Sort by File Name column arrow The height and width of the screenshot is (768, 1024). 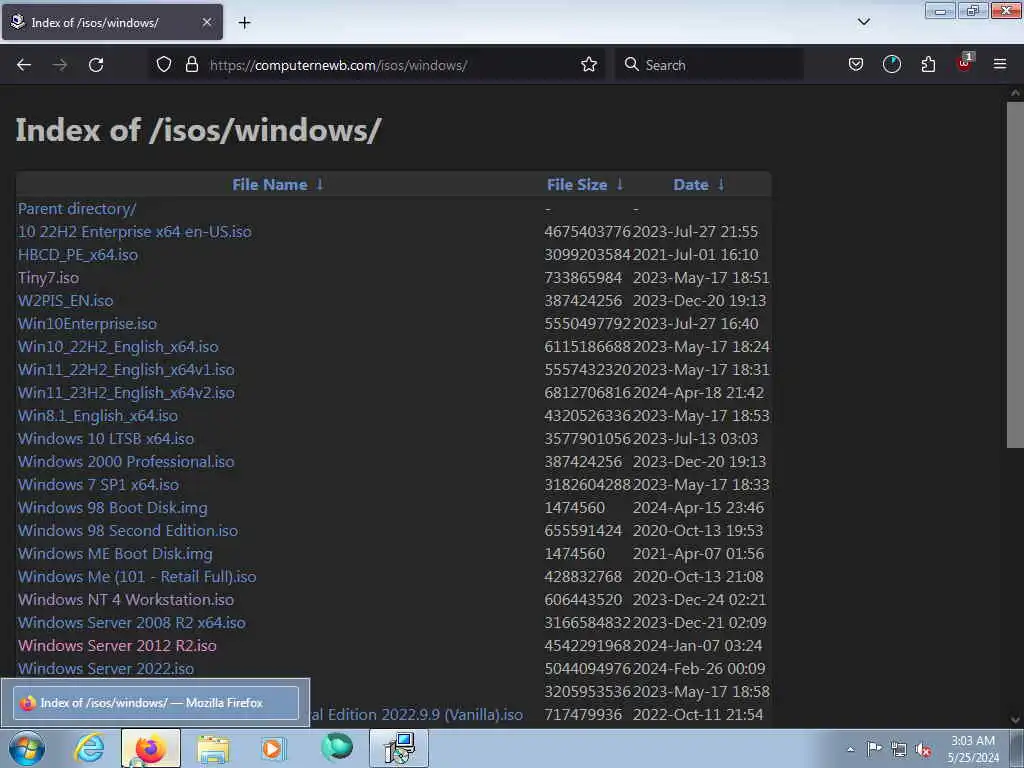coord(320,184)
